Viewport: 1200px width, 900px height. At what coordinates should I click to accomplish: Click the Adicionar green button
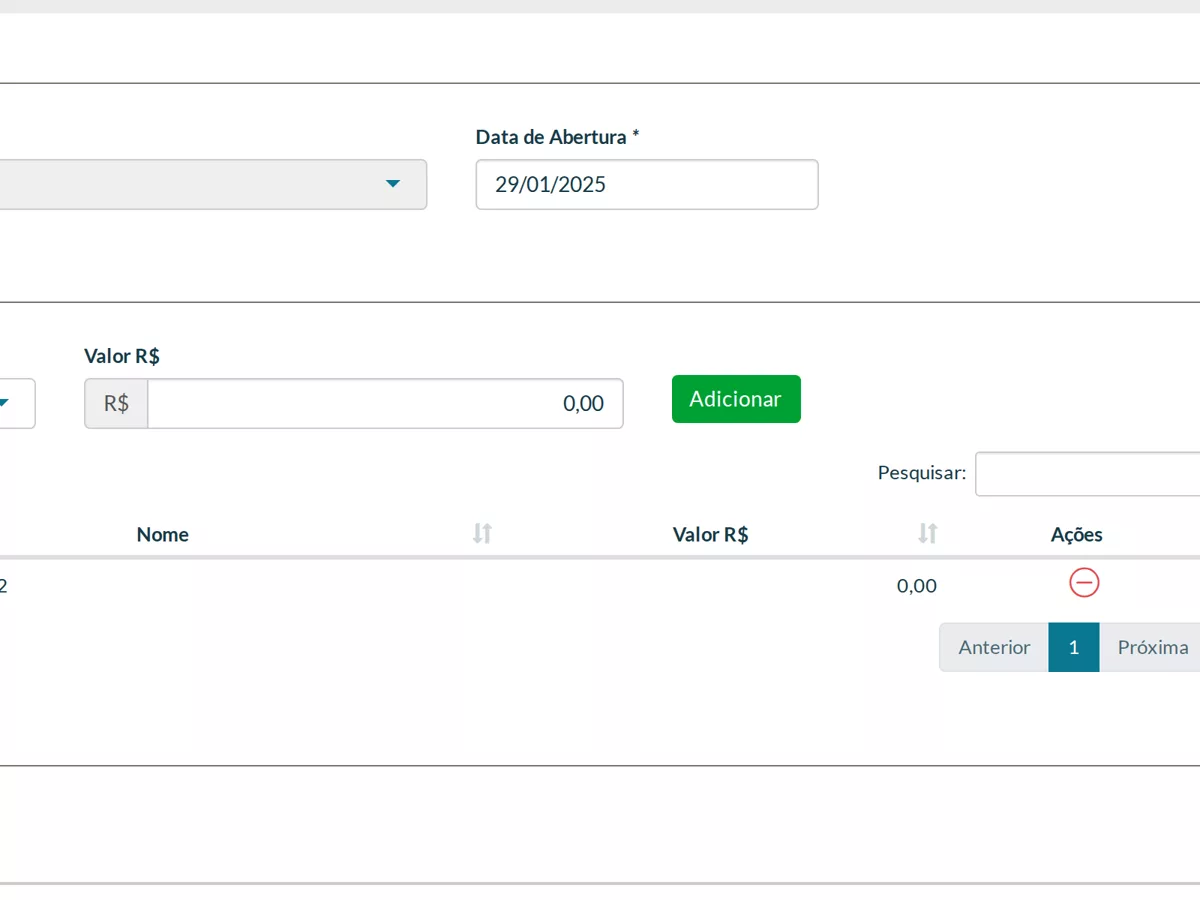736,399
